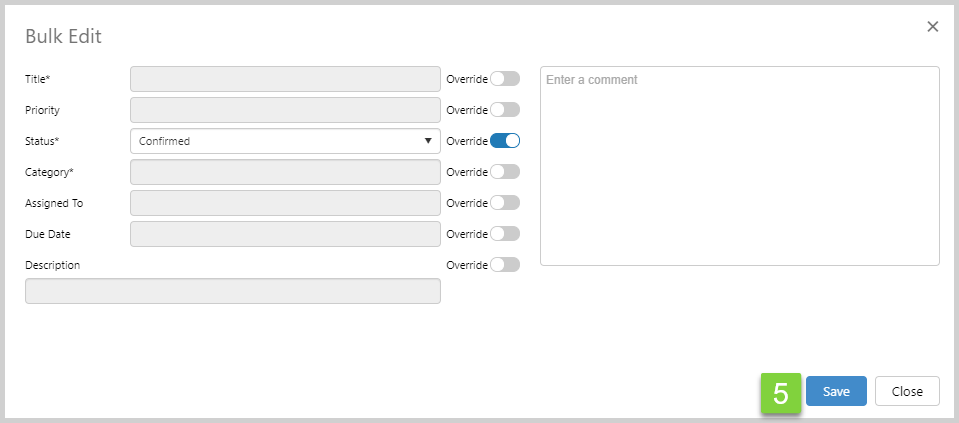Turn on Due Date override switch

(505, 234)
